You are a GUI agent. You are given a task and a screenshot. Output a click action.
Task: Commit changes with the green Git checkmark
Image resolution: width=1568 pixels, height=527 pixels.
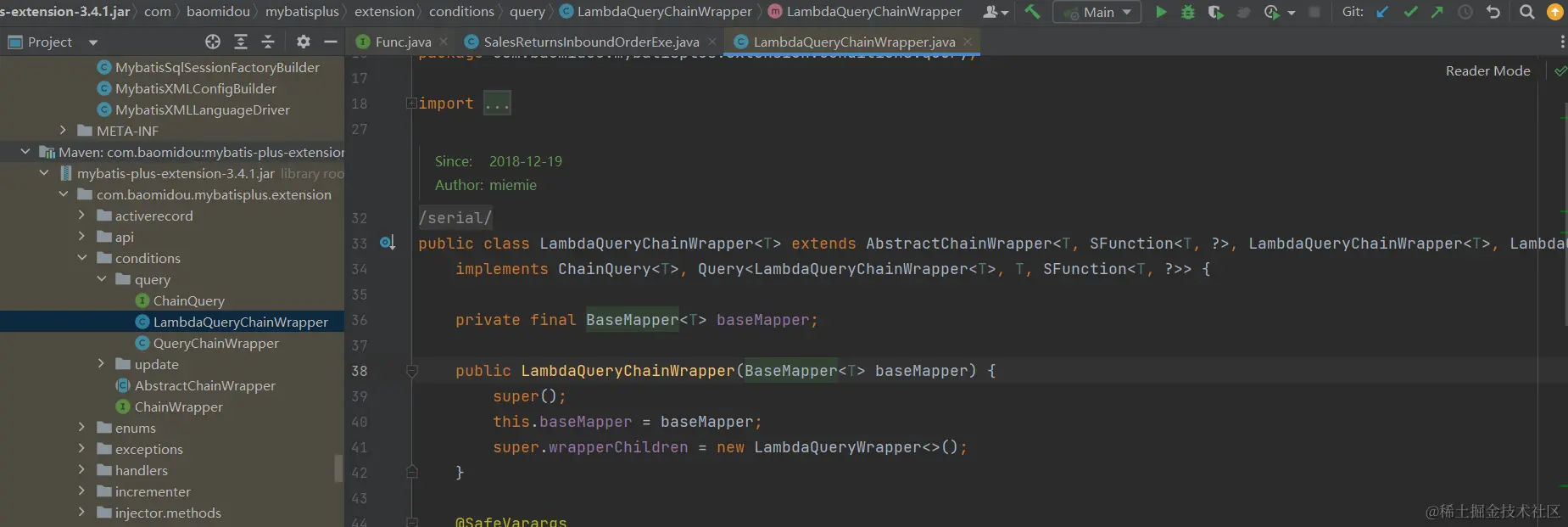[1410, 12]
